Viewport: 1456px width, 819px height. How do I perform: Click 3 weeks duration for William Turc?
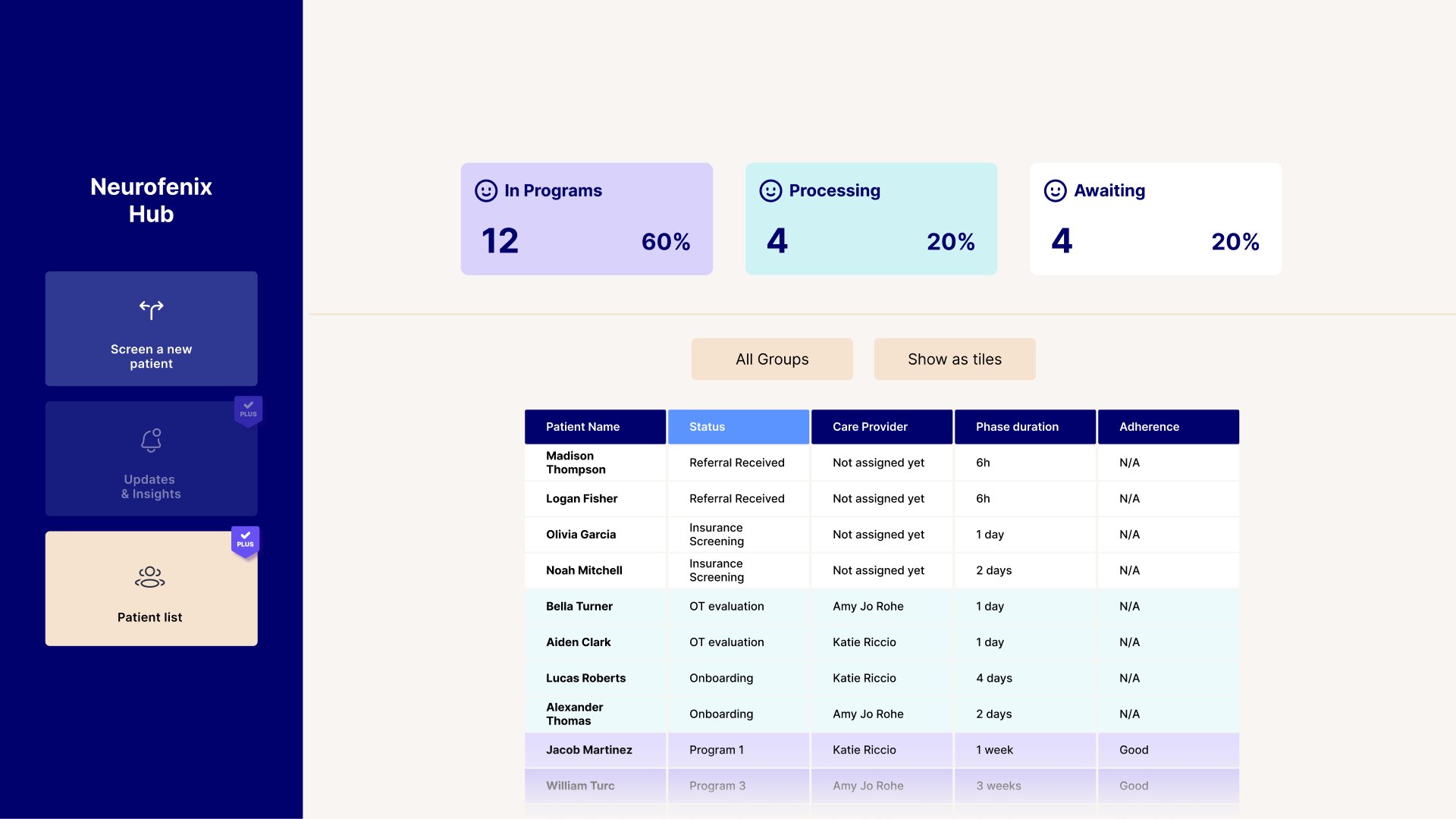coord(999,786)
